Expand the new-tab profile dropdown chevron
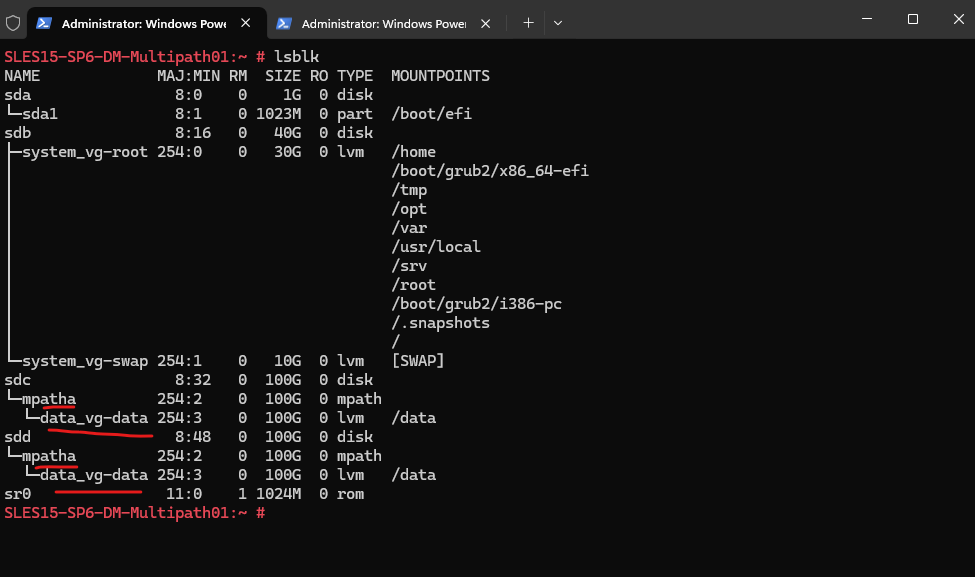The image size is (975, 577). (x=558, y=22)
